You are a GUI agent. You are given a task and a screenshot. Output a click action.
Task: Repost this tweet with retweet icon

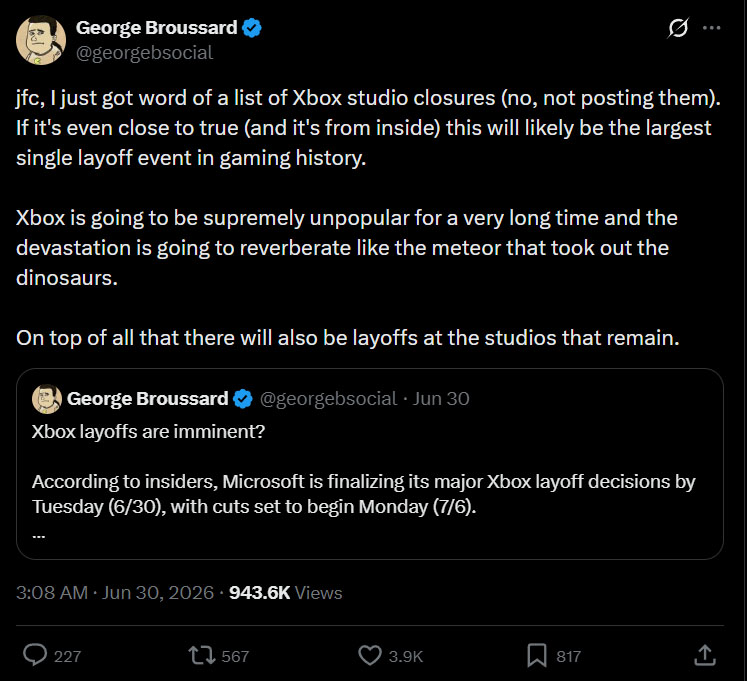click(202, 655)
